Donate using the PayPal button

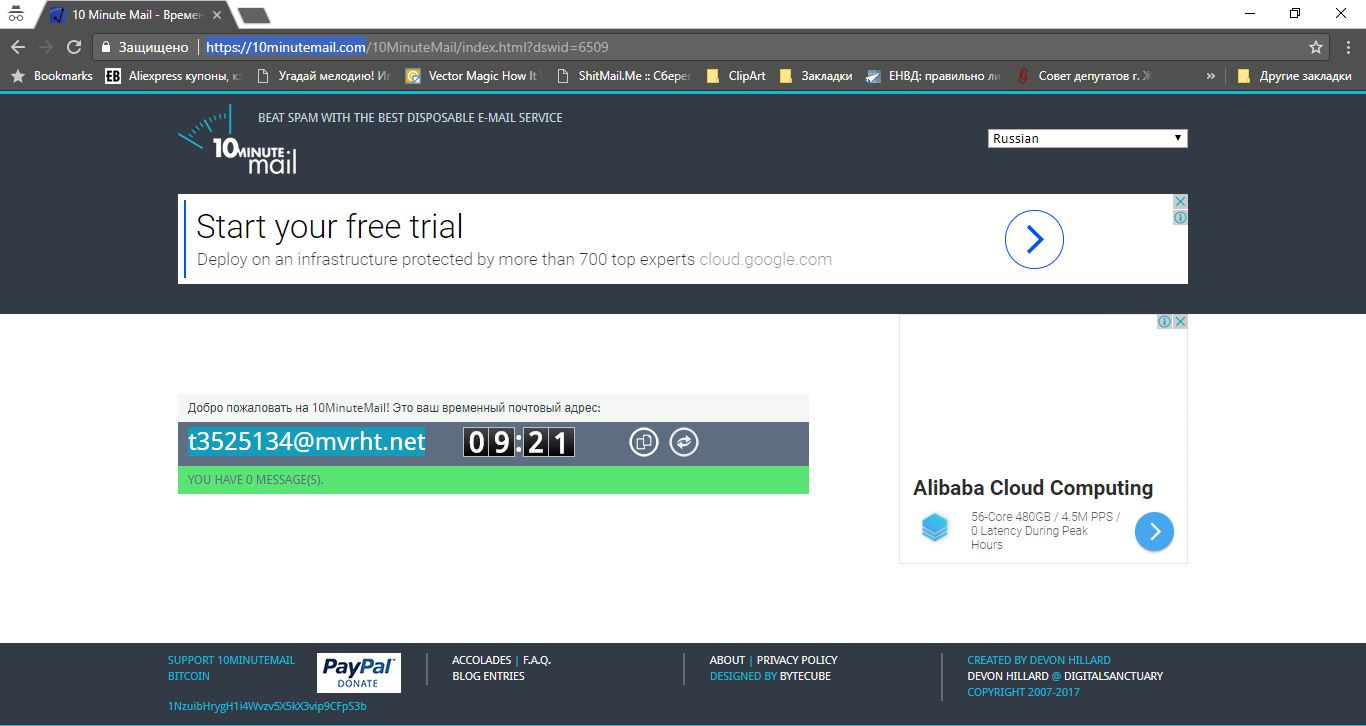(x=359, y=673)
